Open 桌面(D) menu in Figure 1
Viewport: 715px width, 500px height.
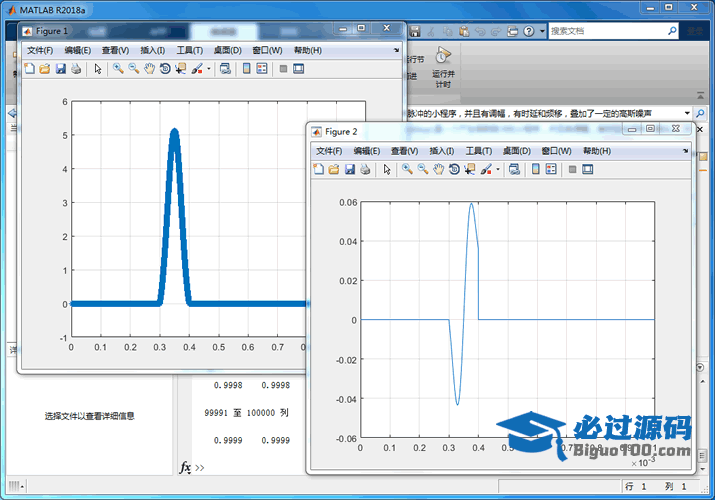click(228, 51)
